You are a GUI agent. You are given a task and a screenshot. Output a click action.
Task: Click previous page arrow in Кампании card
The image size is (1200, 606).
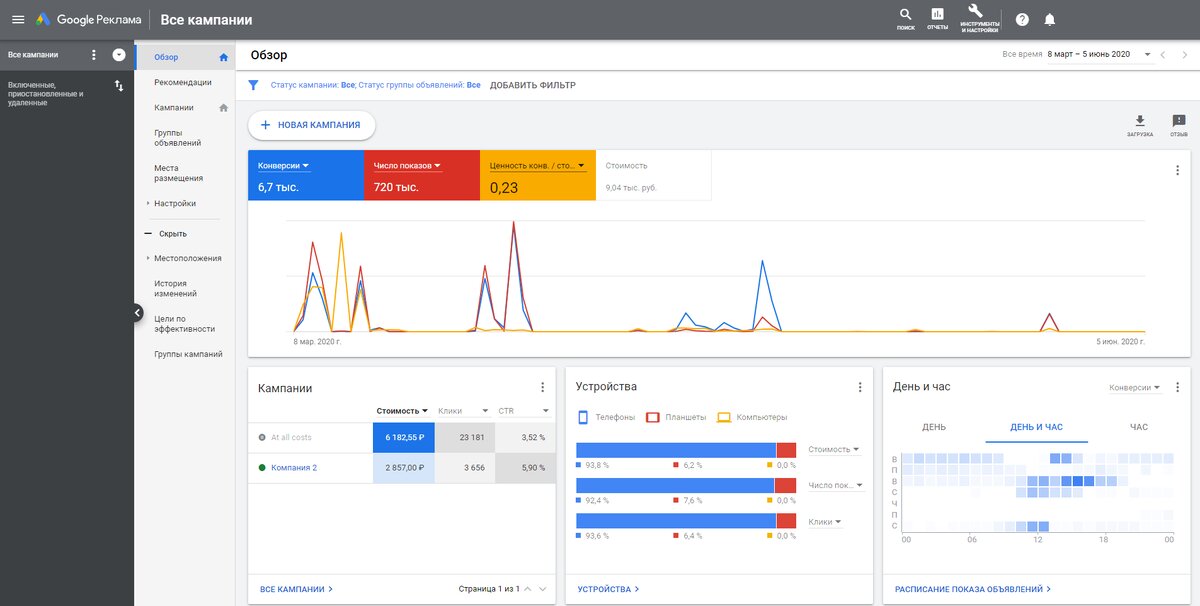click(528, 589)
